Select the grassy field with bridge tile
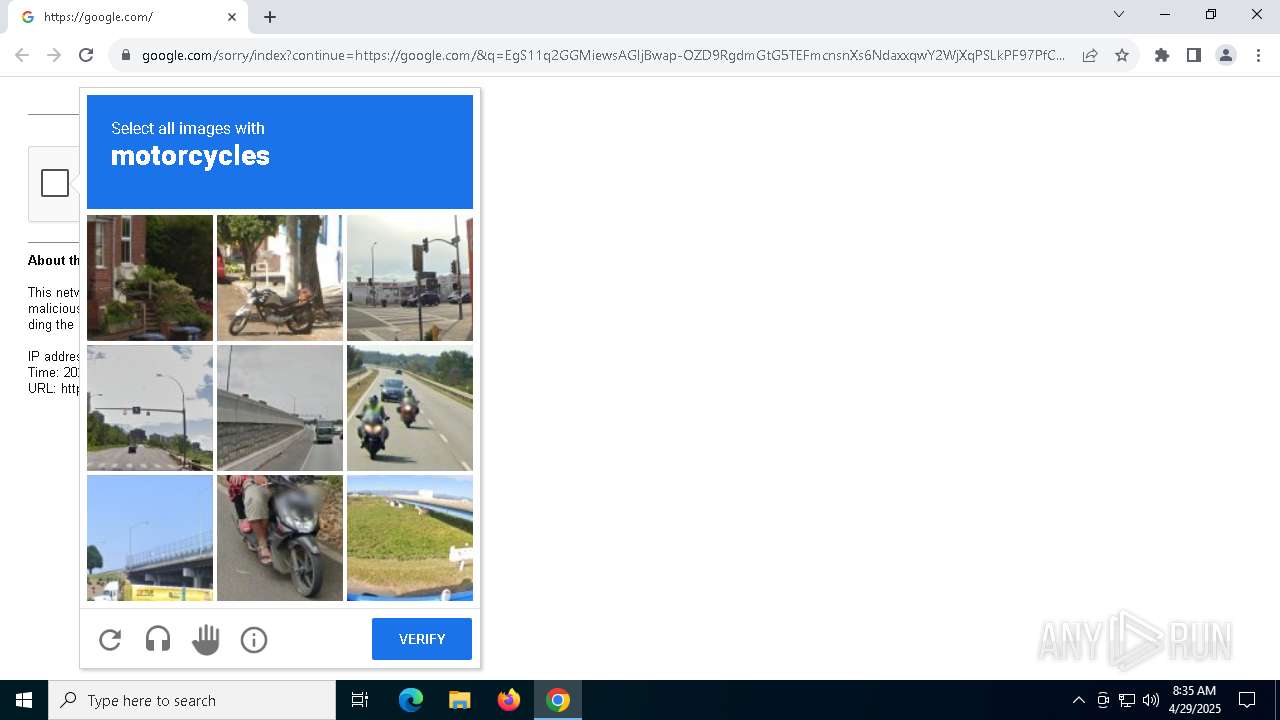Screen dimensions: 1280x720 pos(410,538)
